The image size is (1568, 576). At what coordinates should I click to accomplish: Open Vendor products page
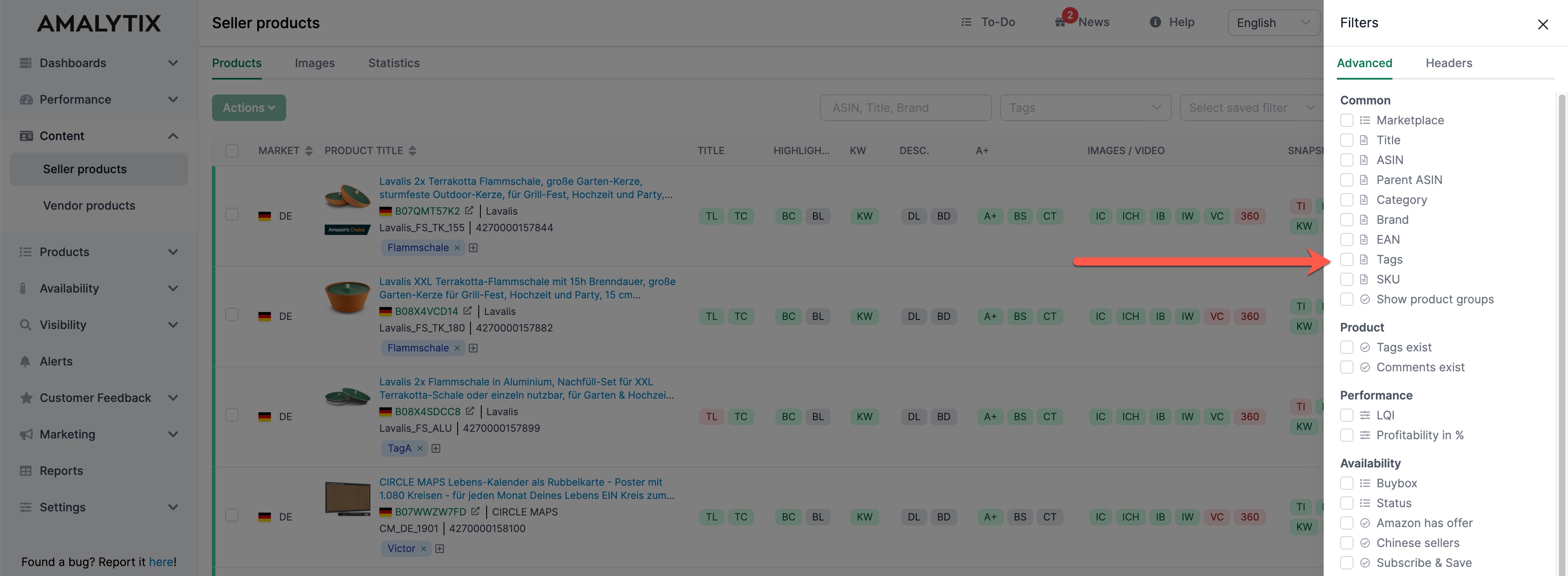pyautogui.click(x=89, y=206)
